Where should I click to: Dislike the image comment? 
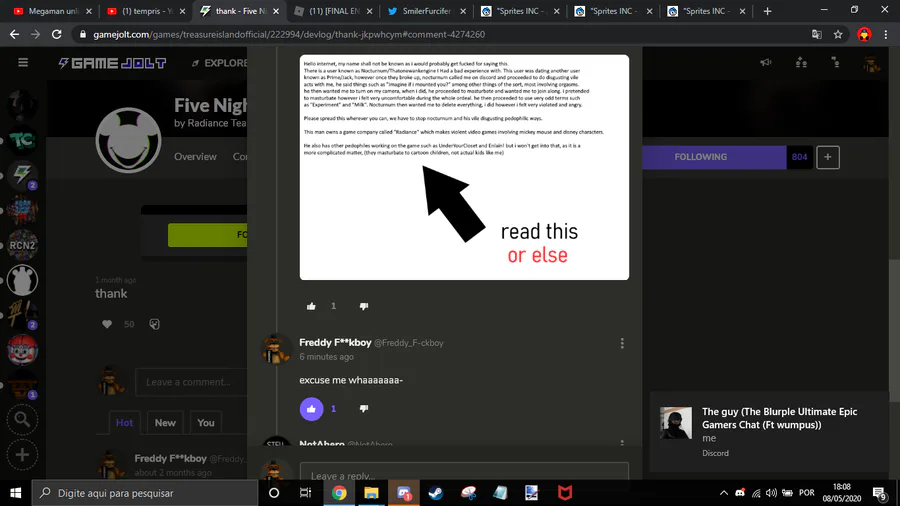364,306
